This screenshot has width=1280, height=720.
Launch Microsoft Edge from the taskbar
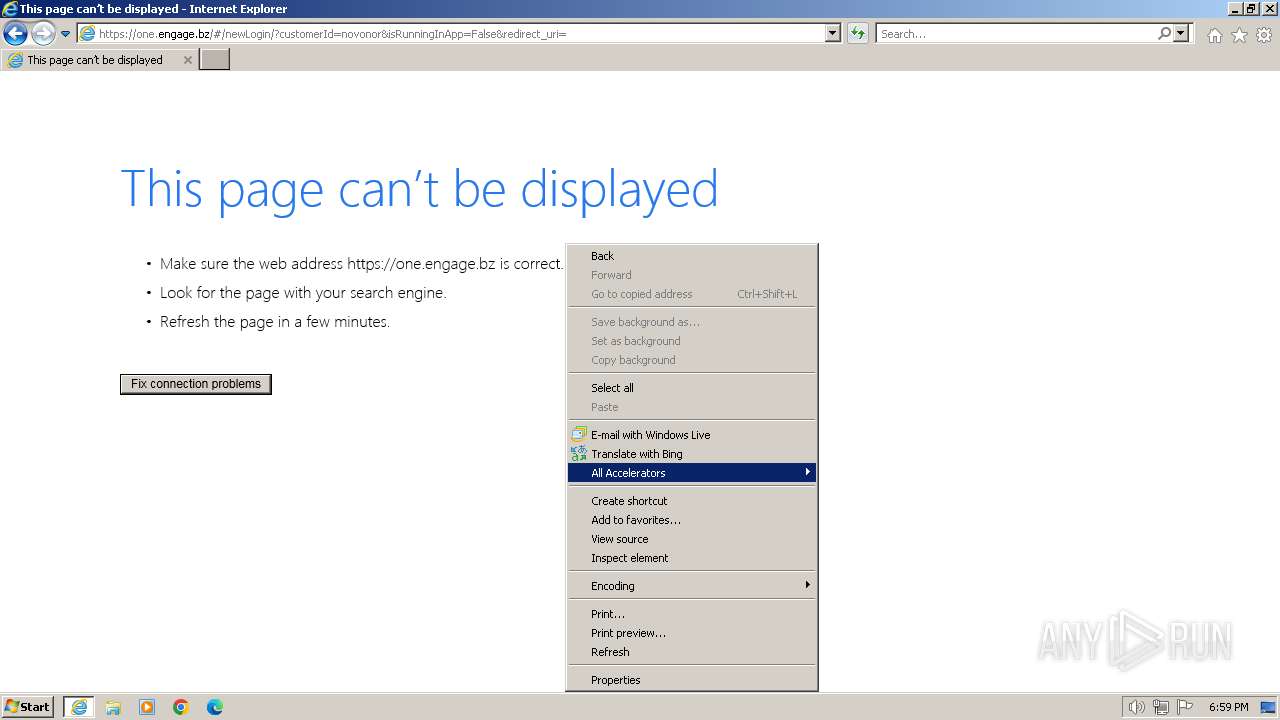click(x=215, y=707)
